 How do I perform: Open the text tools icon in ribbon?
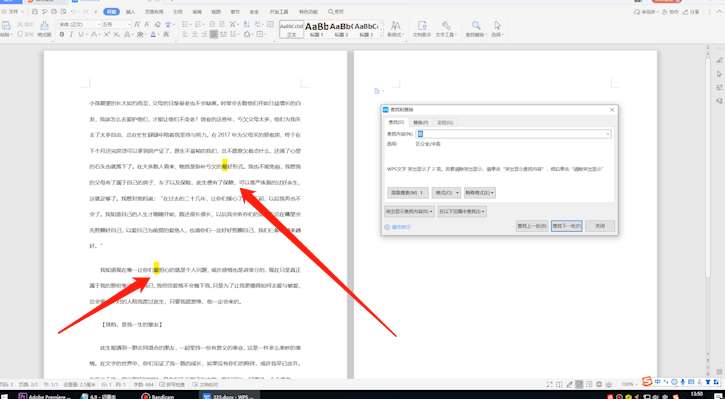pyautogui.click(x=446, y=28)
